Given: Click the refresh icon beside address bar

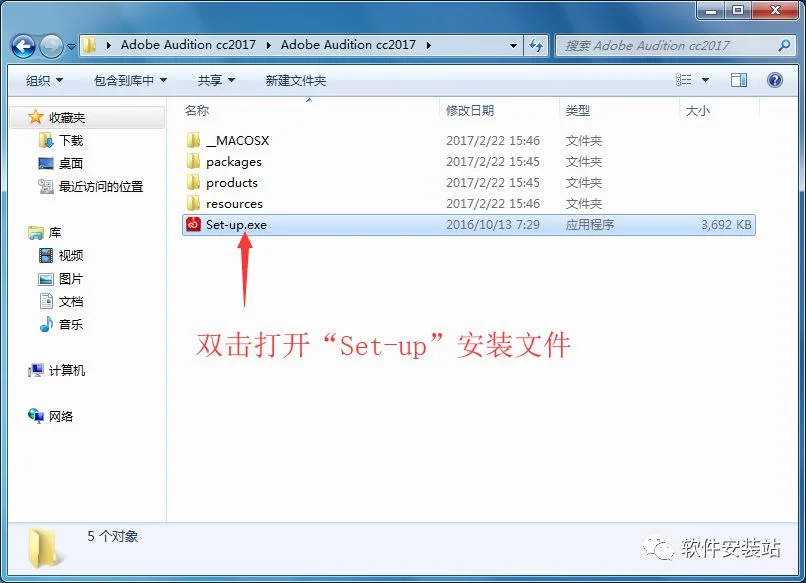Looking at the screenshot, I should click(x=536, y=45).
